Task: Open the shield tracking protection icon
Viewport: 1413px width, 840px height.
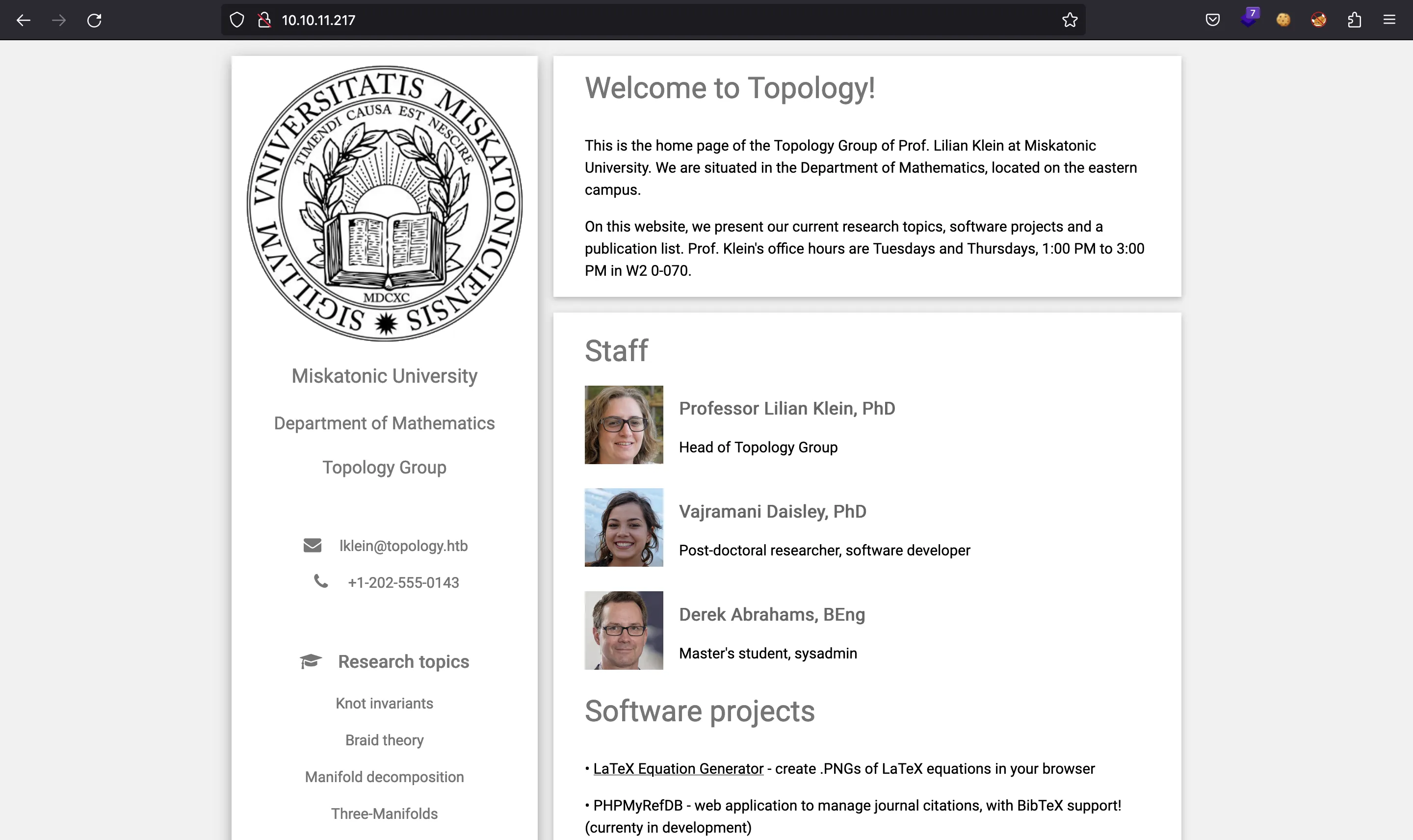Action: point(237,21)
